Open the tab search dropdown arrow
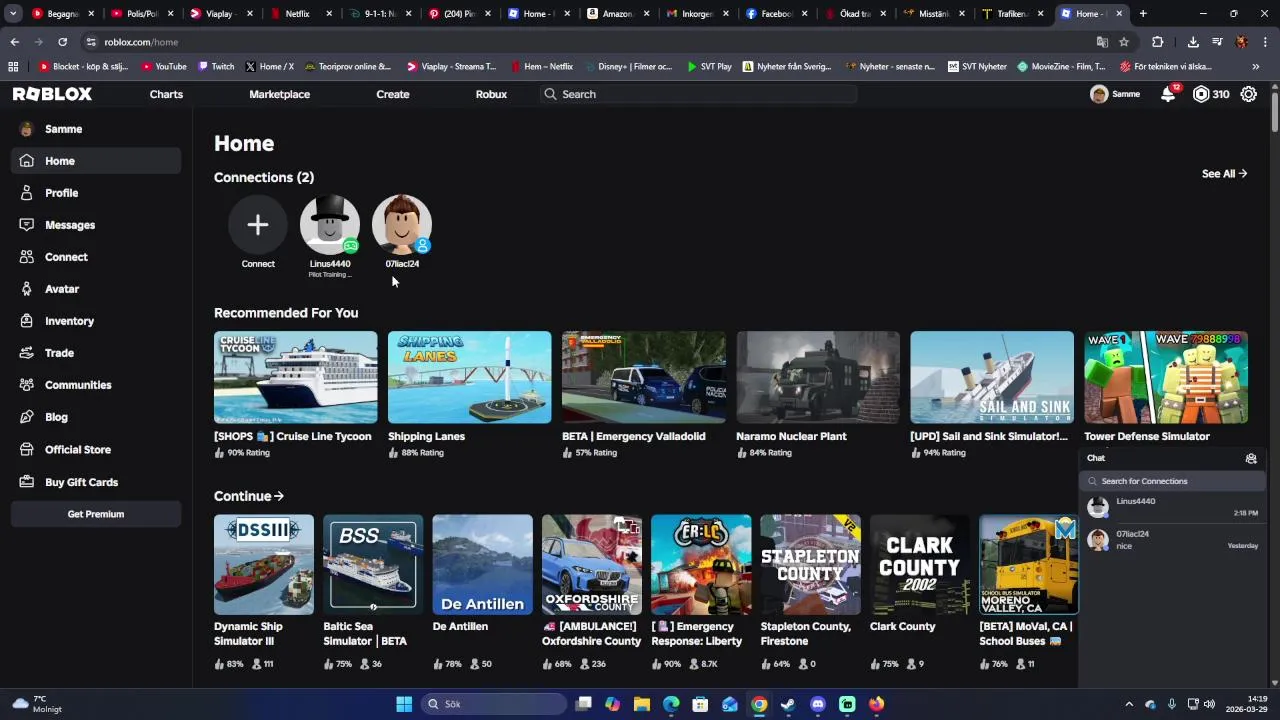The width and height of the screenshot is (1280, 720). 13,14
